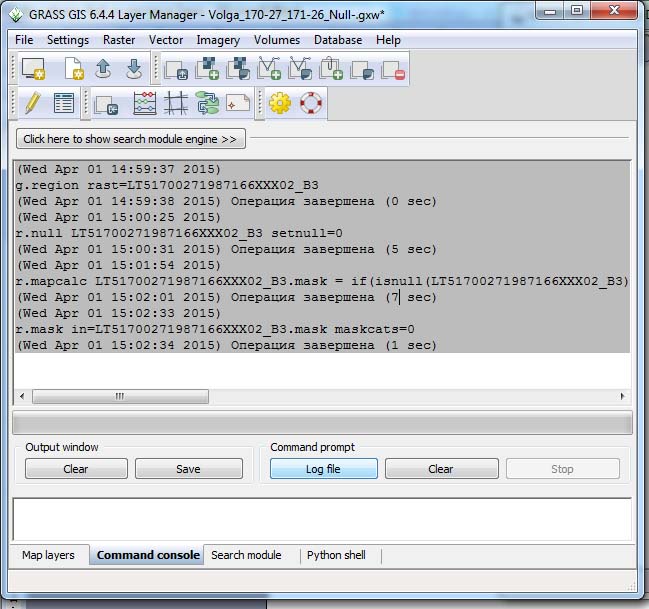
Task: Open the raster map calculator
Action: [145, 103]
